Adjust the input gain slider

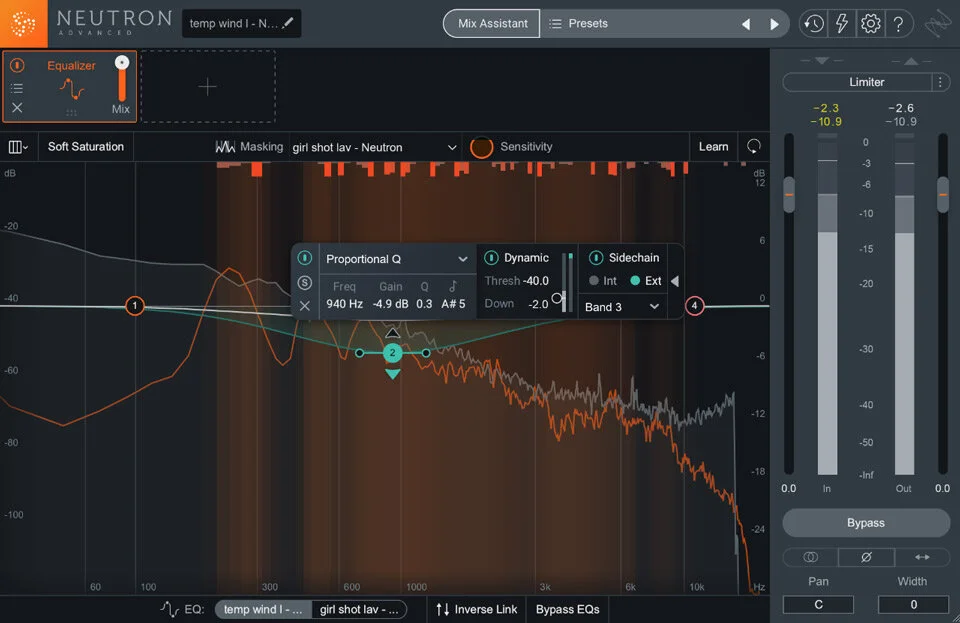tap(789, 195)
